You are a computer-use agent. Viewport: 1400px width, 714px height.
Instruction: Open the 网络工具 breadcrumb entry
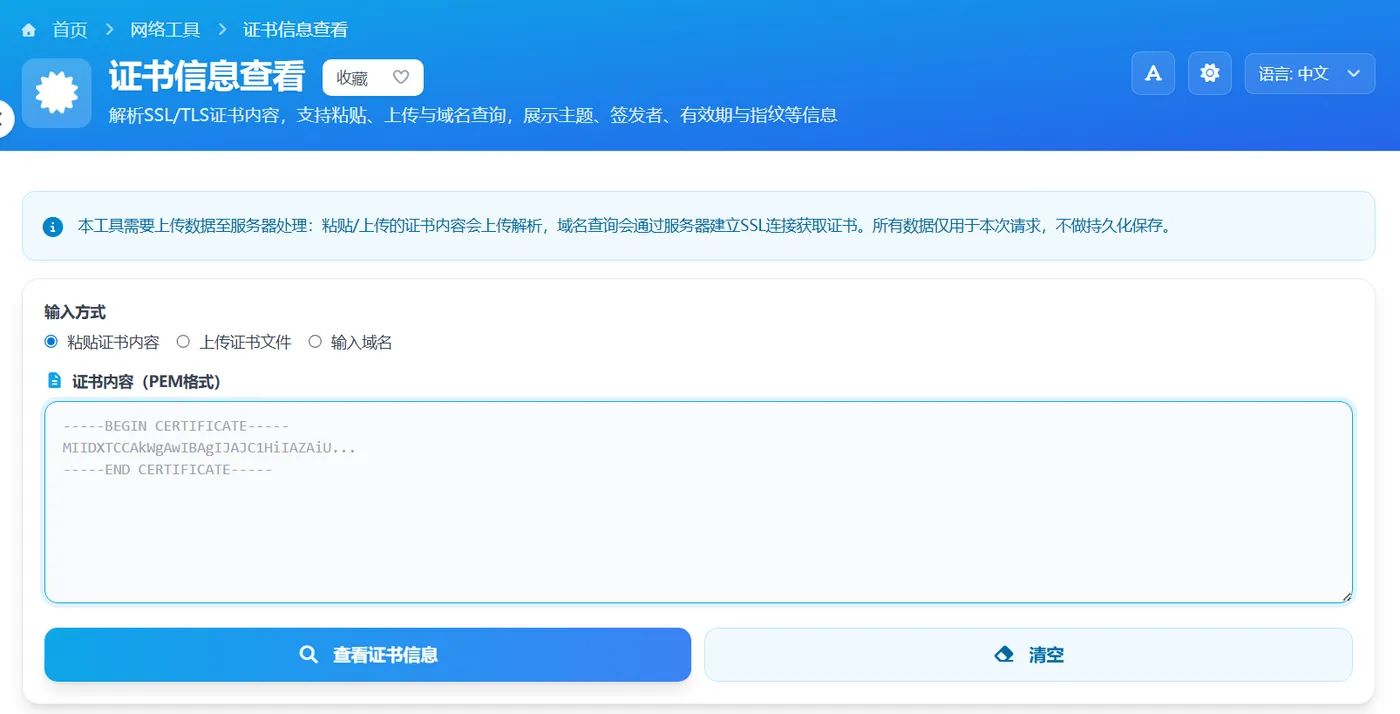[x=164, y=29]
